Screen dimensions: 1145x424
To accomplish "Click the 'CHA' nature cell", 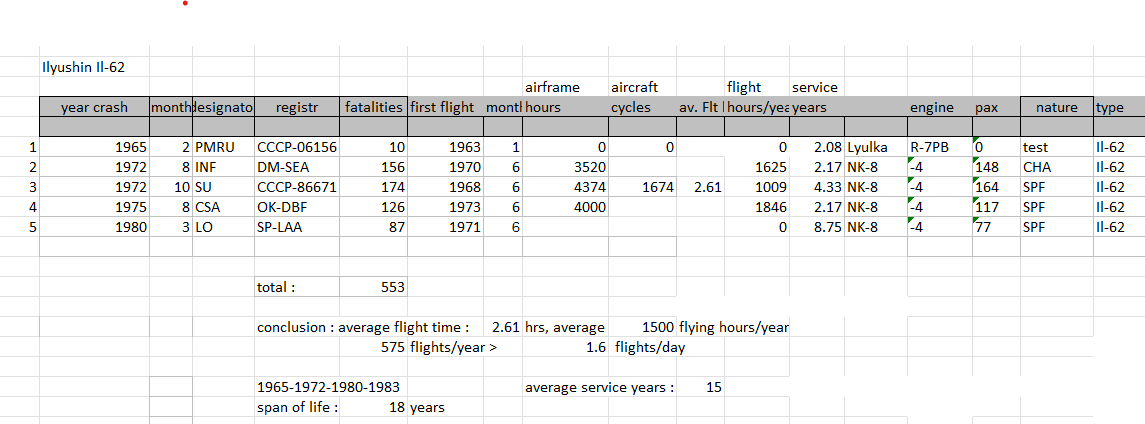I will tap(1057, 167).
